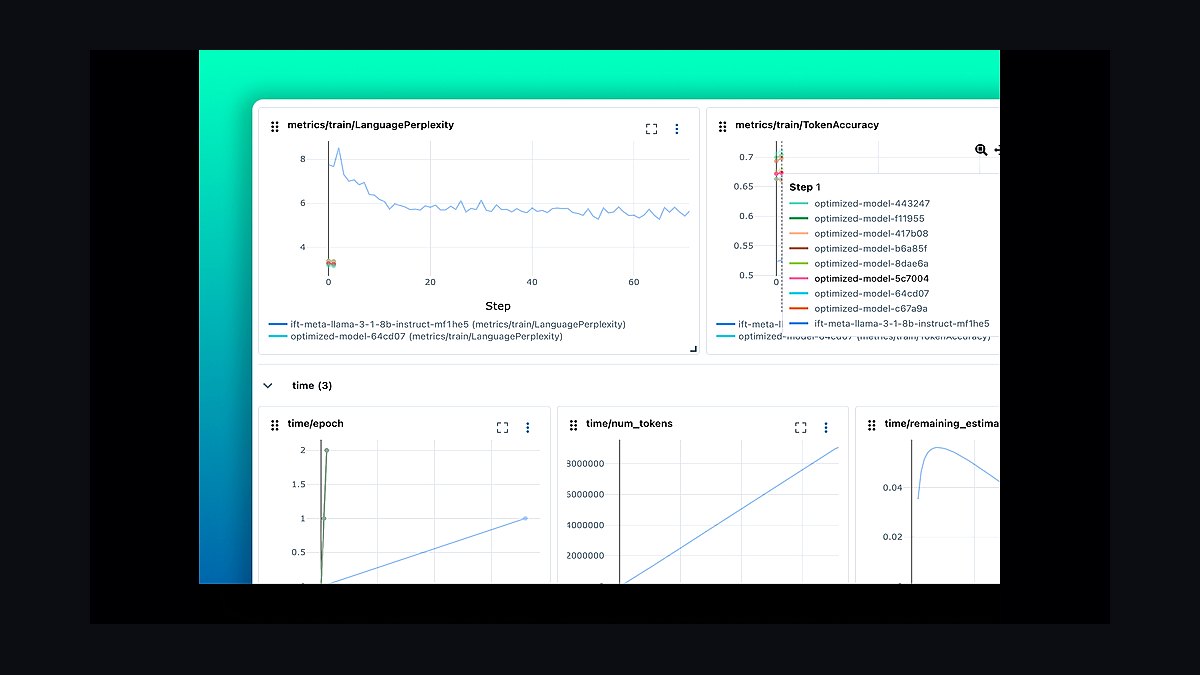This screenshot has width=1200, height=675.
Task: Open LanguagePerplexity chart kebab menu
Action: [677, 129]
